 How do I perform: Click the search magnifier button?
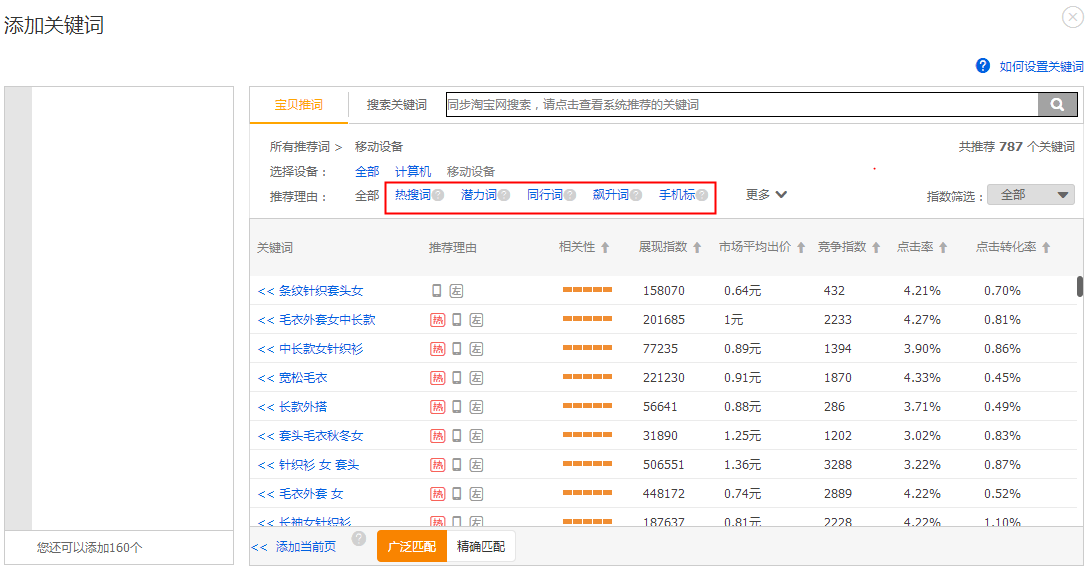(1057, 104)
